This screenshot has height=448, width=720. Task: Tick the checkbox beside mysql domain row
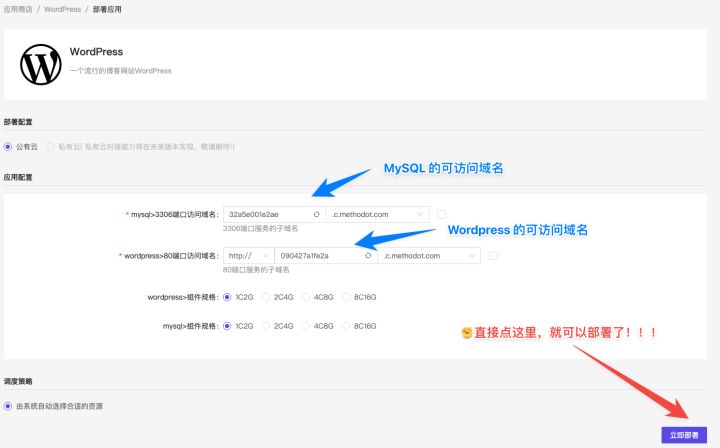coord(441,214)
